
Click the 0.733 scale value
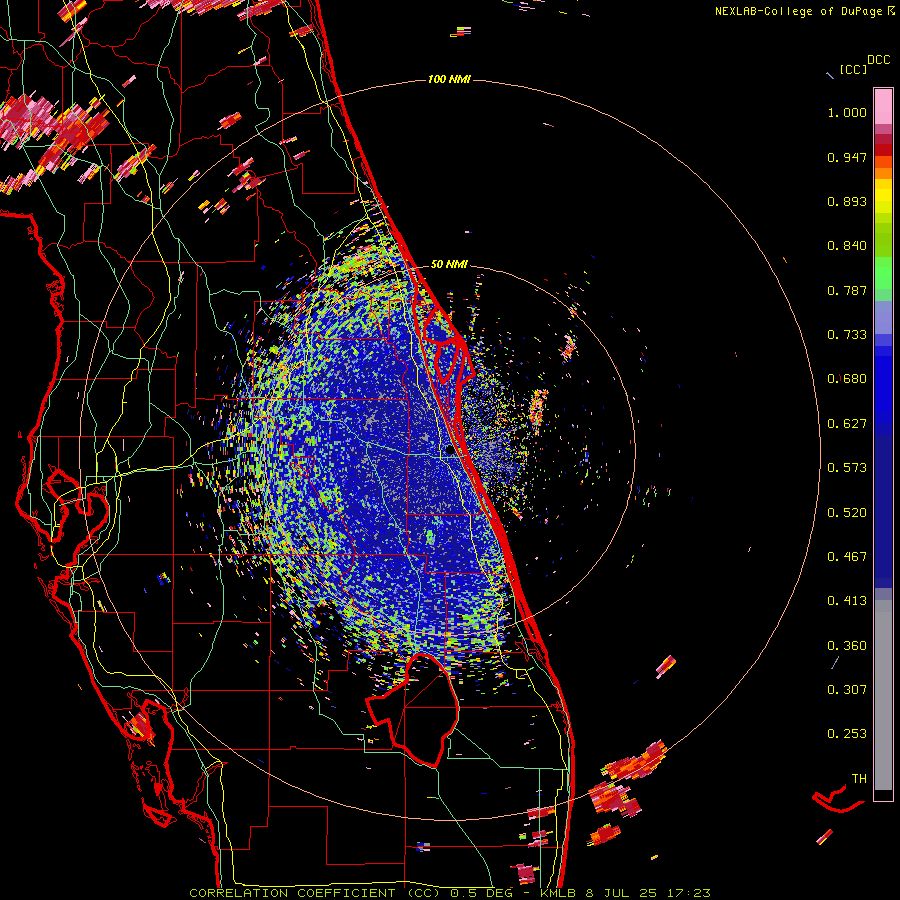(x=847, y=335)
